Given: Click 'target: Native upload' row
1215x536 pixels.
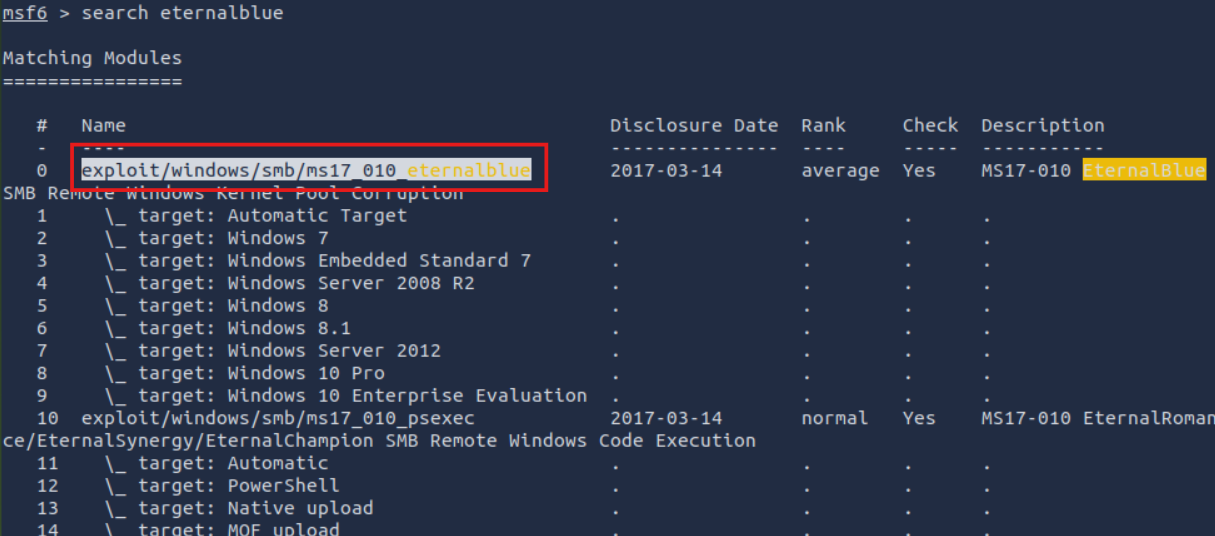Looking at the screenshot, I should pos(256,508).
